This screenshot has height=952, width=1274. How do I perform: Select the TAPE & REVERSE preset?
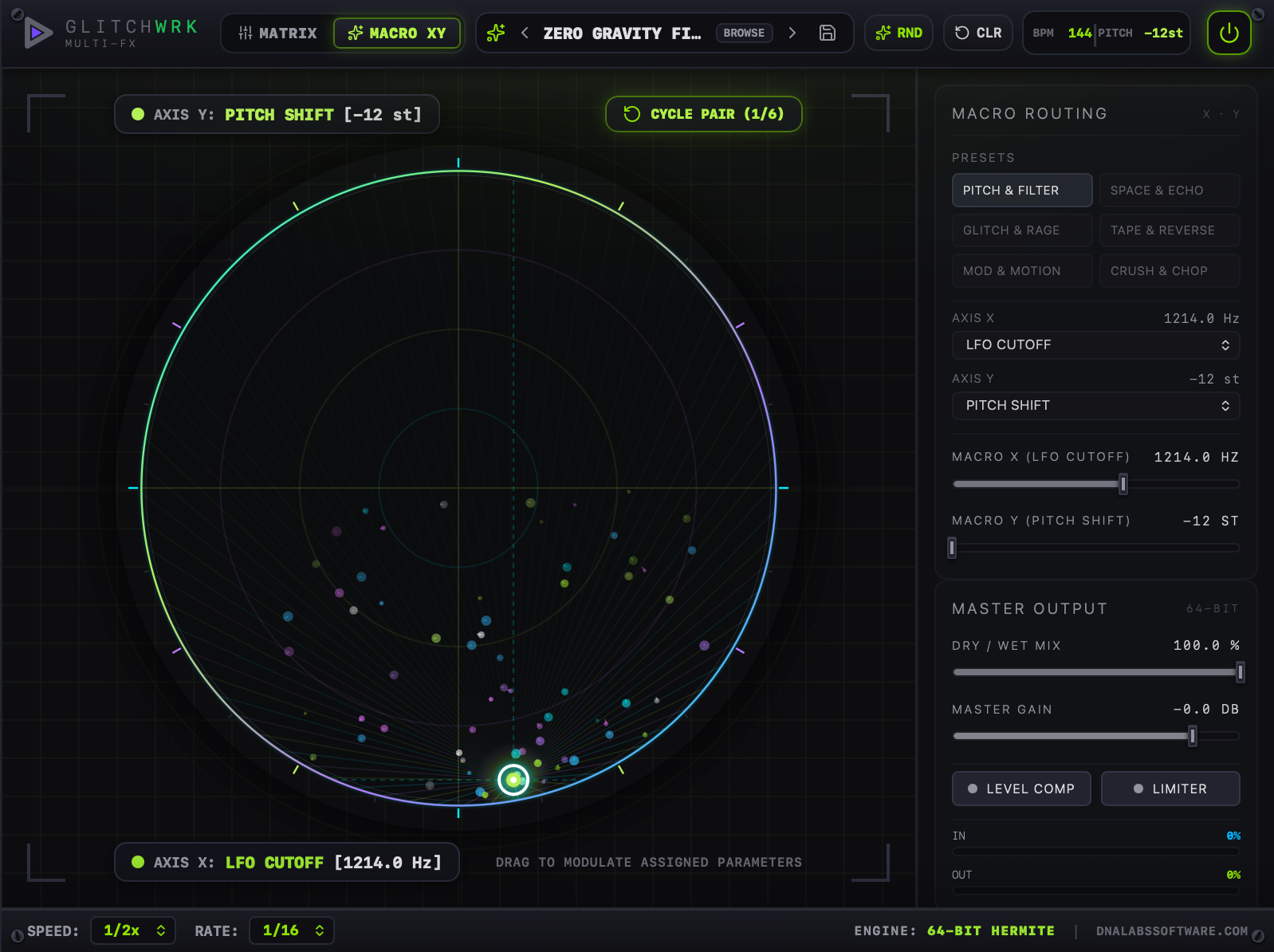(1170, 230)
